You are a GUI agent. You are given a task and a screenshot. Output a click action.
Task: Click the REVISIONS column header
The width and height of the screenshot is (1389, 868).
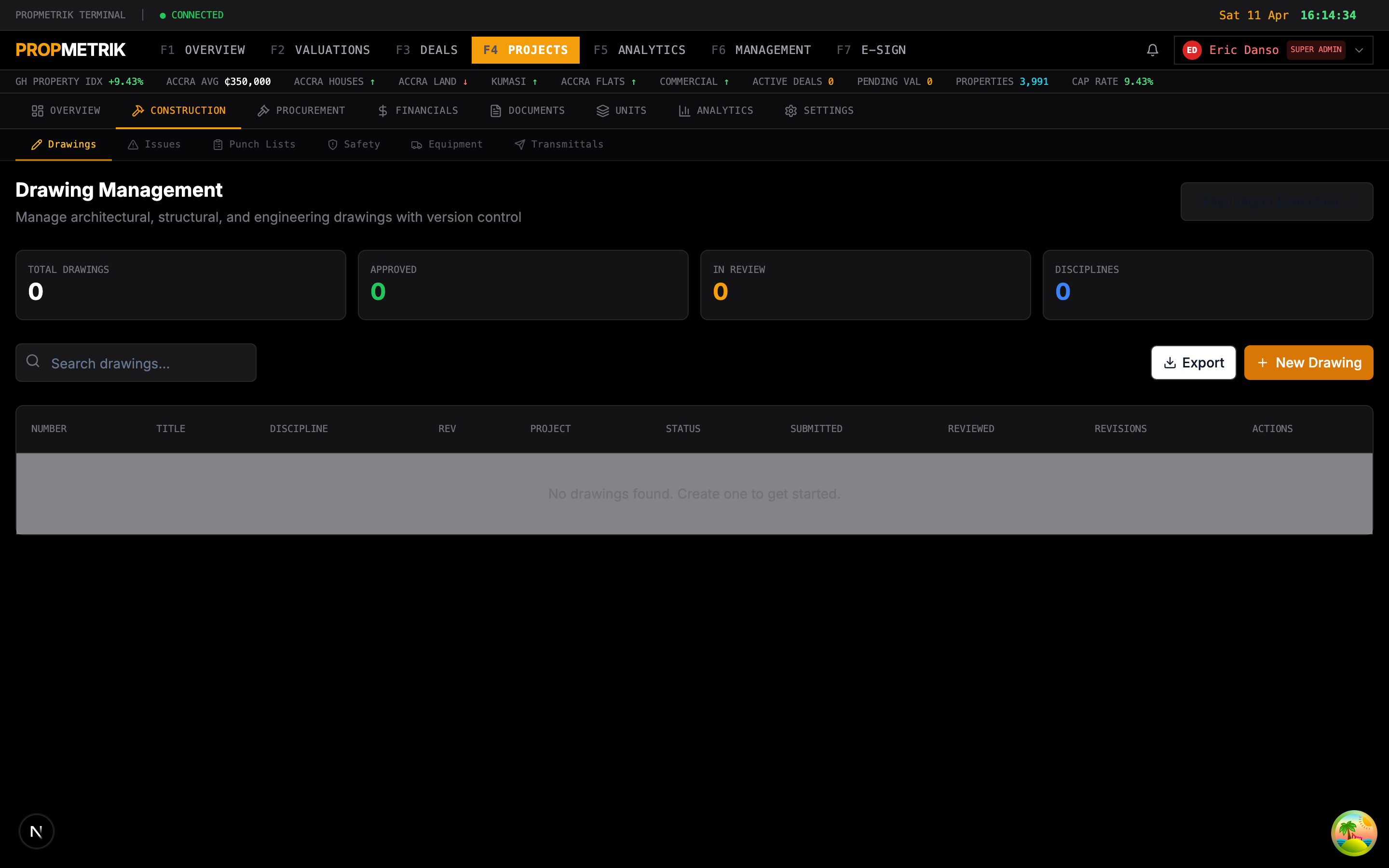[x=1120, y=429]
